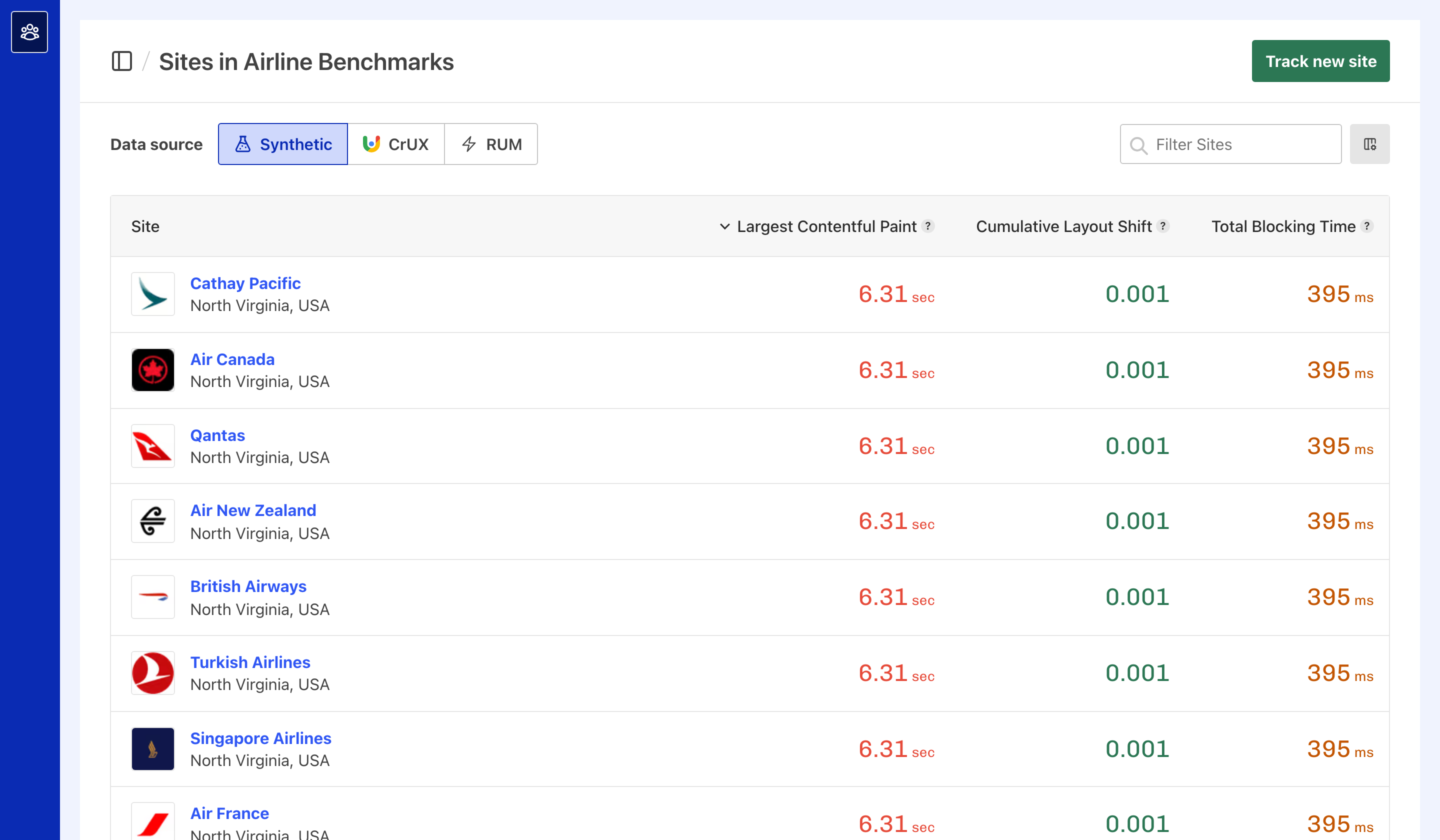
Task: Open the Total Blocking Time help icon
Action: point(1367,225)
